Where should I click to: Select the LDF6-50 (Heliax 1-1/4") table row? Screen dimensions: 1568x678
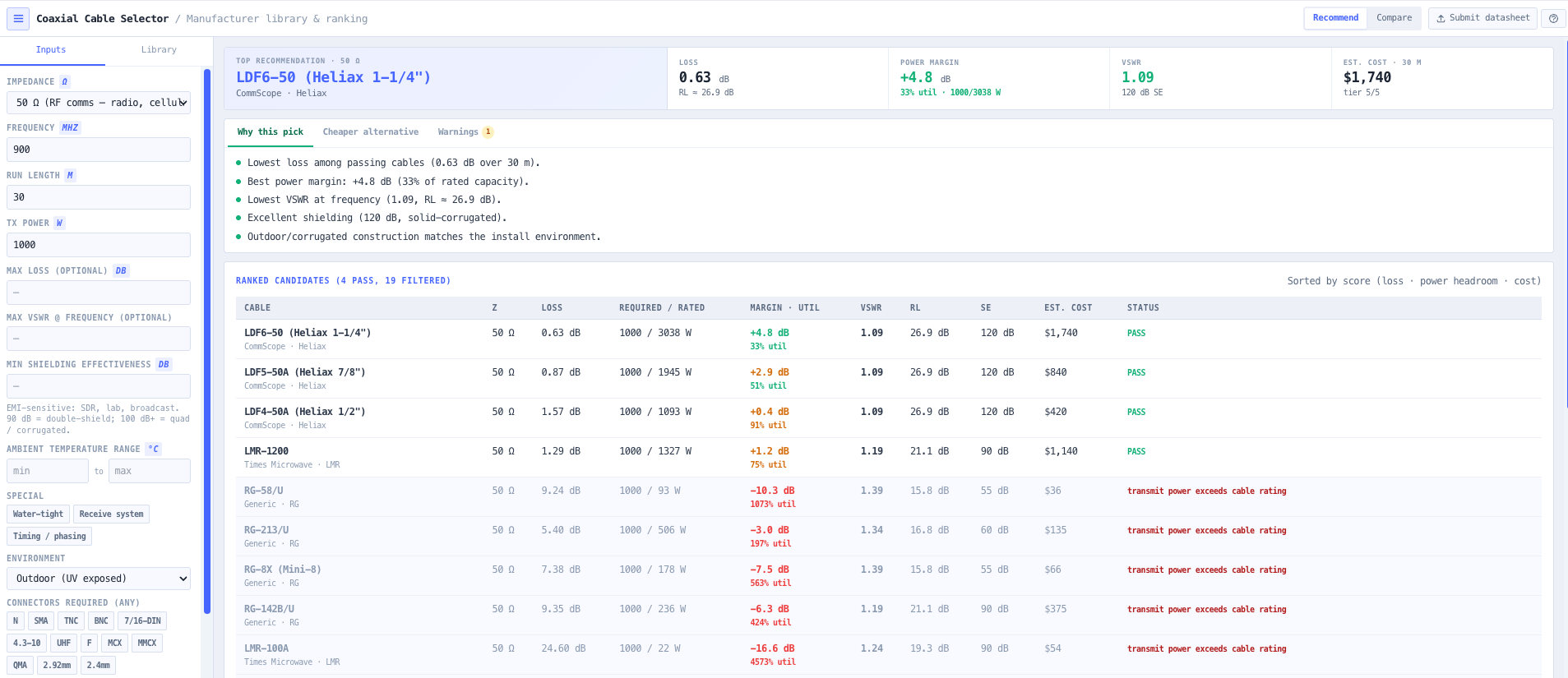click(x=889, y=339)
